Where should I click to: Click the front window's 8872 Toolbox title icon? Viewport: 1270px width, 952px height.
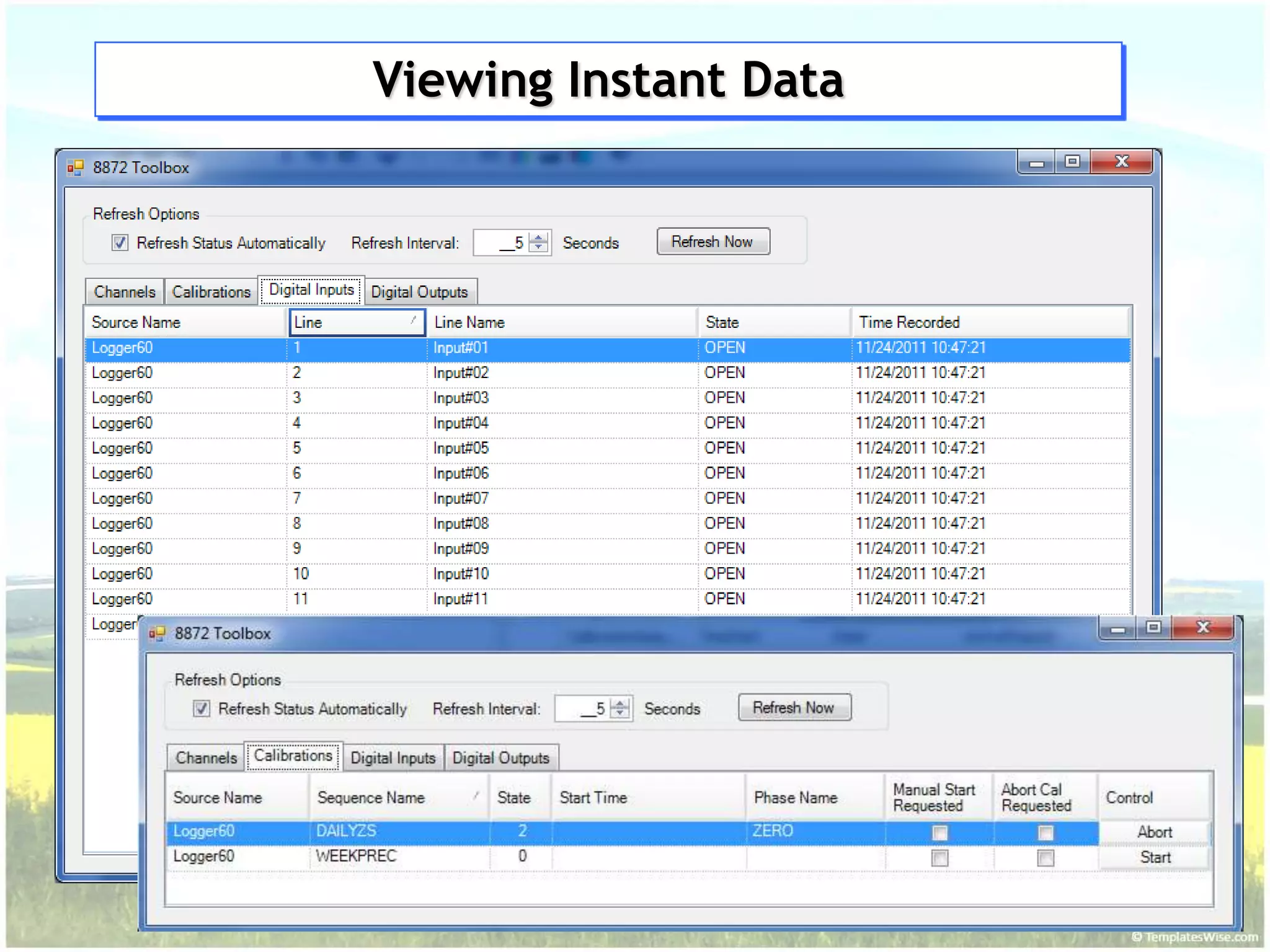click(157, 633)
